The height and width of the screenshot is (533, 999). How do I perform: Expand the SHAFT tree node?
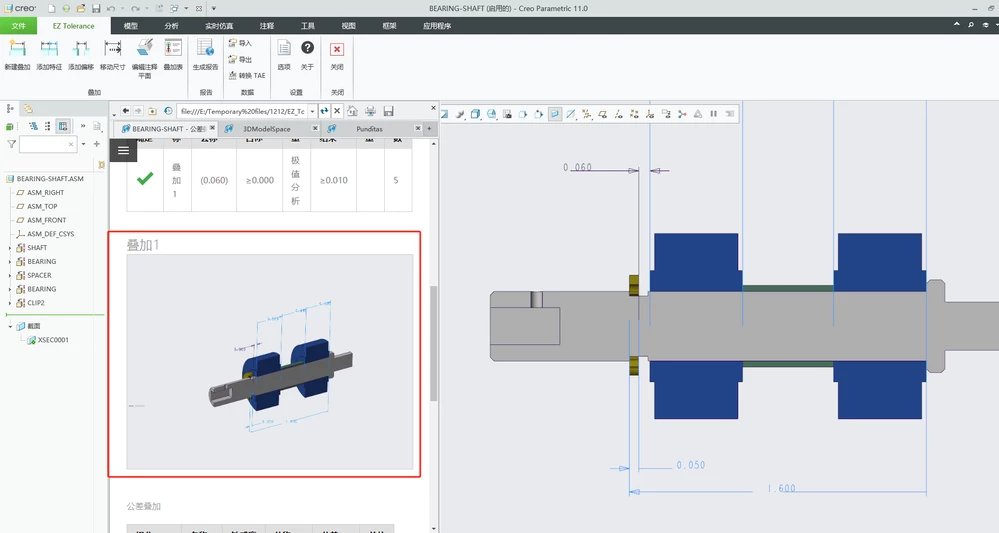pos(10,248)
